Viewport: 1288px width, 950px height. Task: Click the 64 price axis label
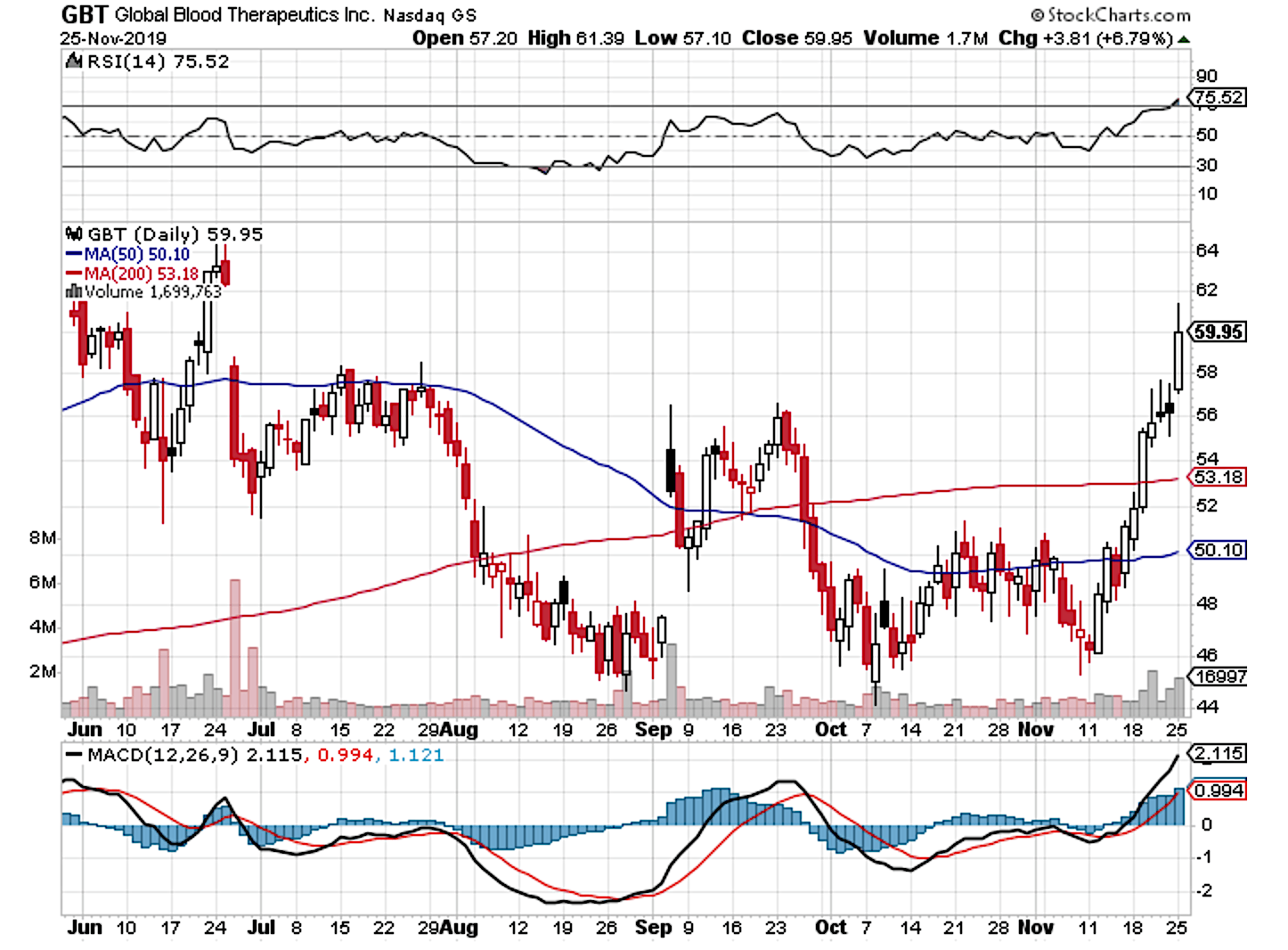[x=1207, y=250]
